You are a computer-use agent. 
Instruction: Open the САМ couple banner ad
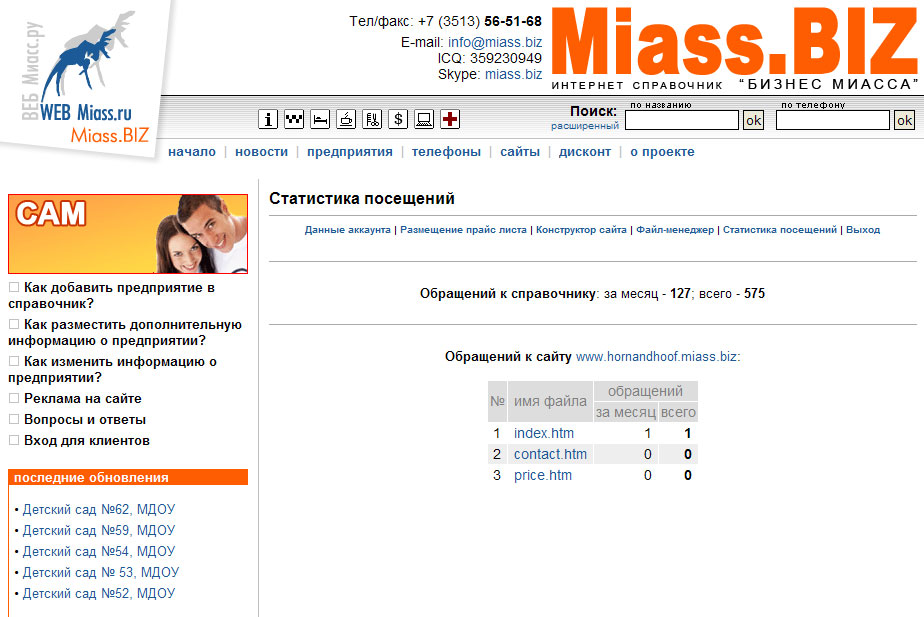[x=128, y=234]
